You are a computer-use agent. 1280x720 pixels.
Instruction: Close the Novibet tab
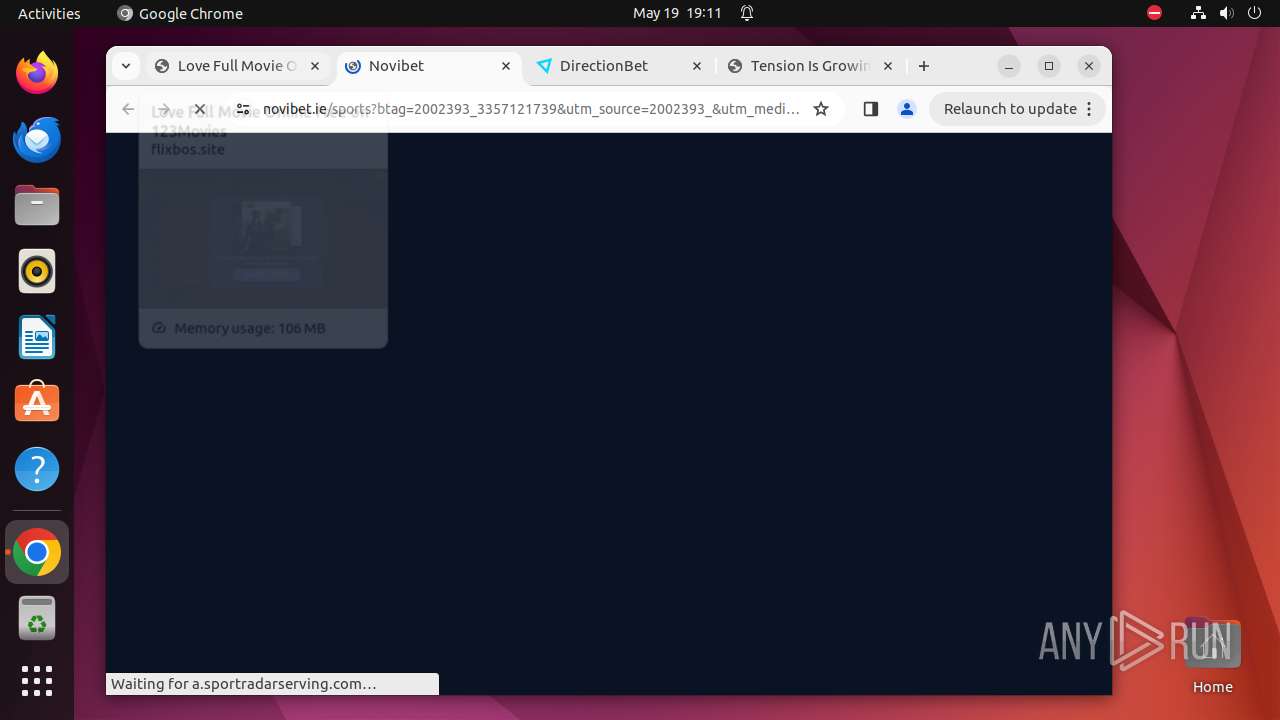coord(506,66)
